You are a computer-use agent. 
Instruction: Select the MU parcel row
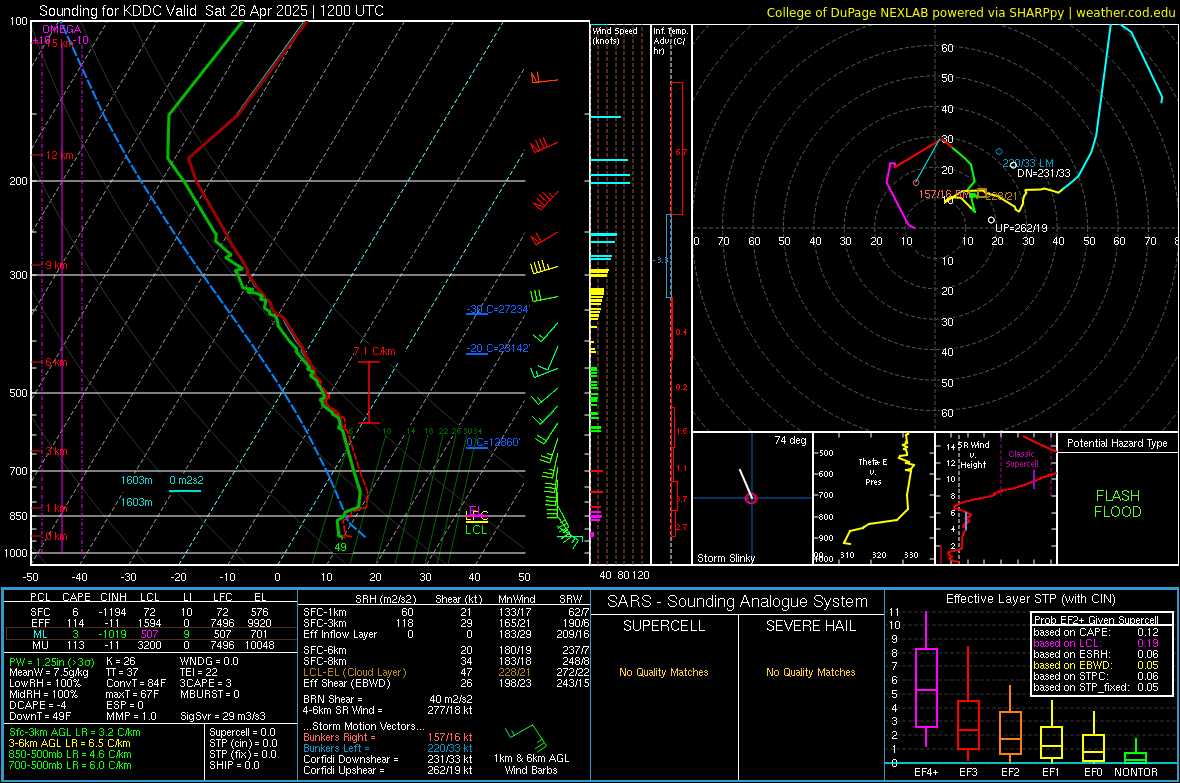[149, 644]
